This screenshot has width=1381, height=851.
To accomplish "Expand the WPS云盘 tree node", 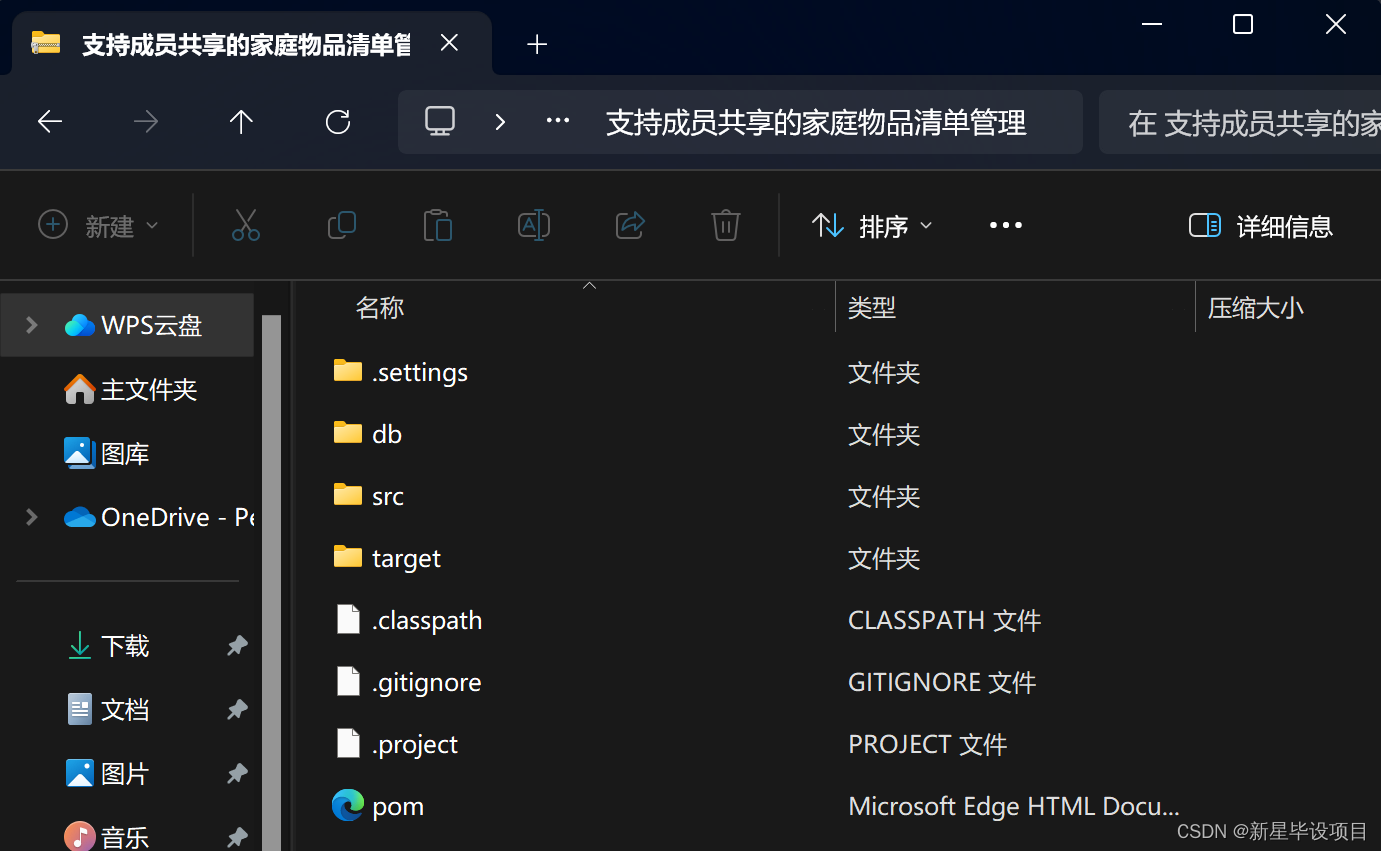I will click(32, 325).
